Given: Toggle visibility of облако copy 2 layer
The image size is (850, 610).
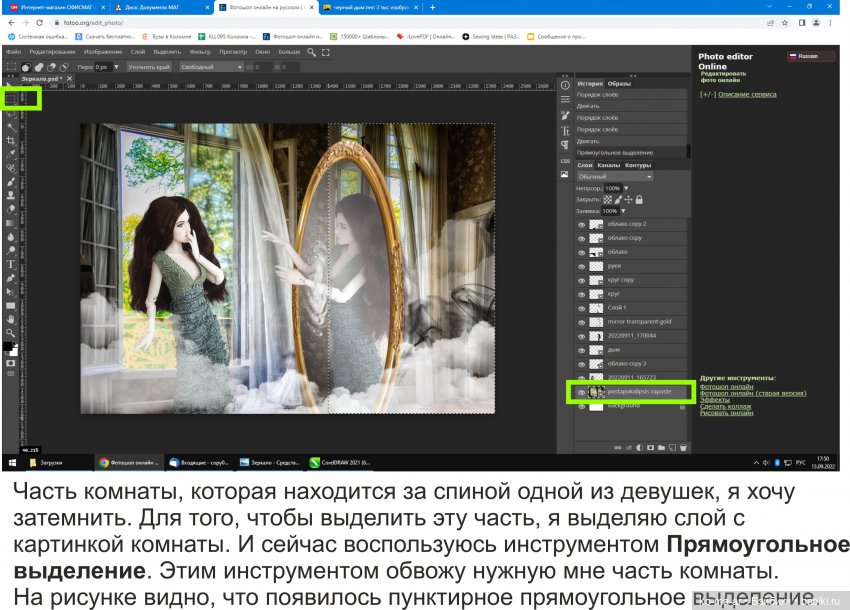Looking at the screenshot, I should point(580,225).
